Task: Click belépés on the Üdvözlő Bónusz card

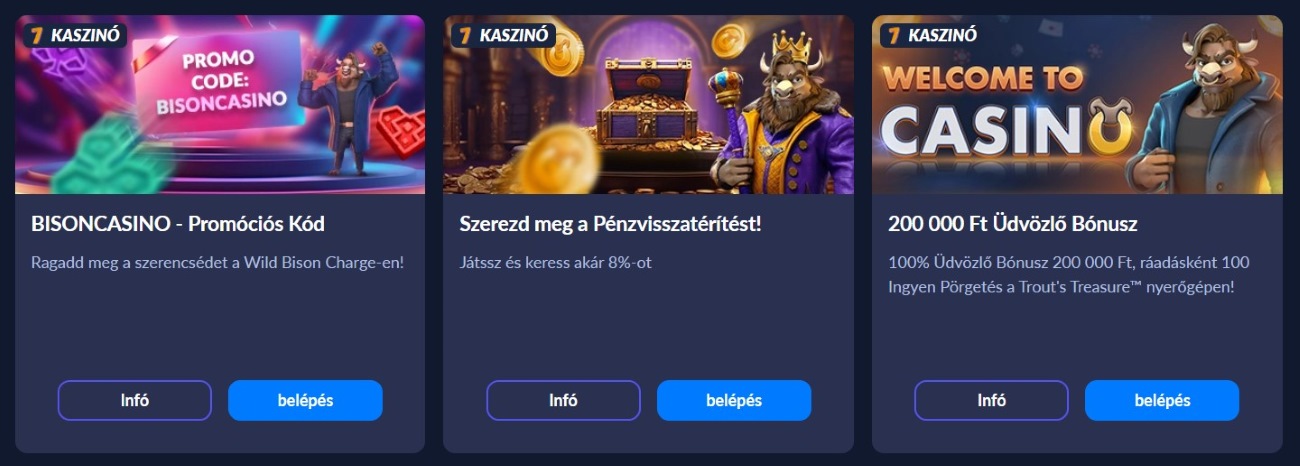Action: [x=1162, y=400]
